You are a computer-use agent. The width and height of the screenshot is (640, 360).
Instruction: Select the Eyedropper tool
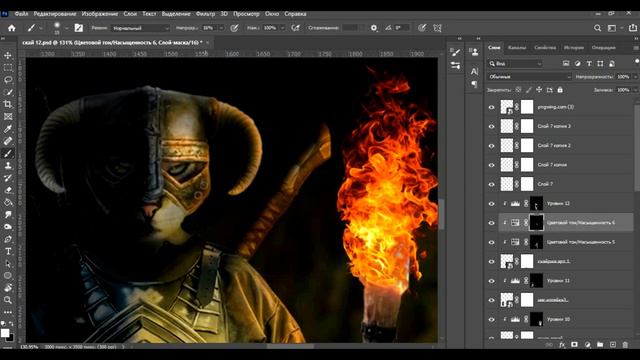pyautogui.click(x=8, y=129)
